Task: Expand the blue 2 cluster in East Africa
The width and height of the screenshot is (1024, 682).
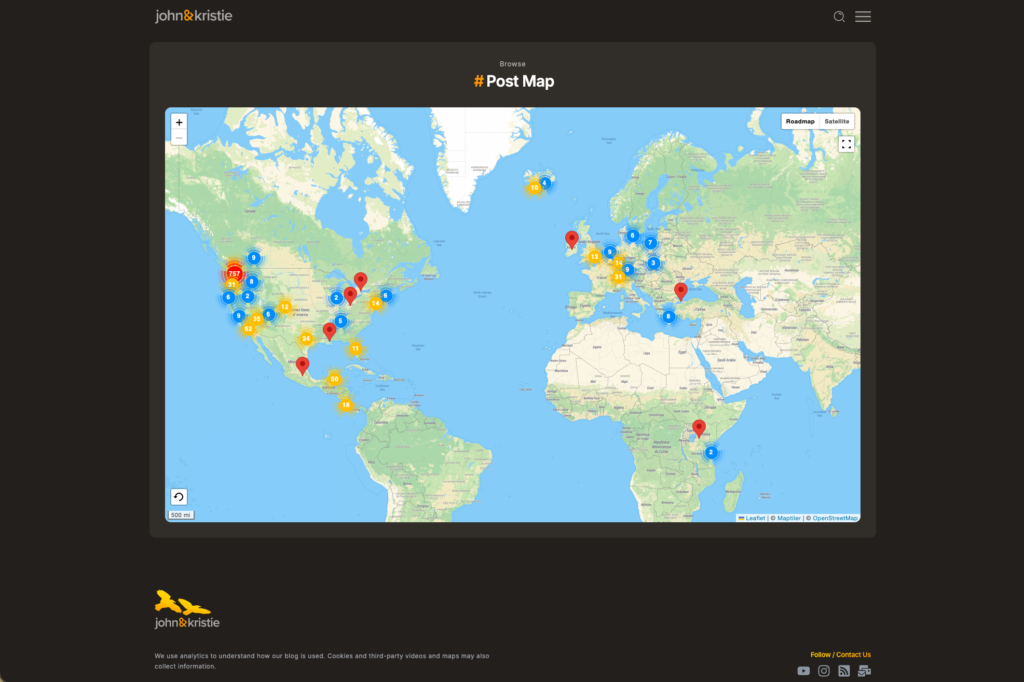Action: point(711,452)
